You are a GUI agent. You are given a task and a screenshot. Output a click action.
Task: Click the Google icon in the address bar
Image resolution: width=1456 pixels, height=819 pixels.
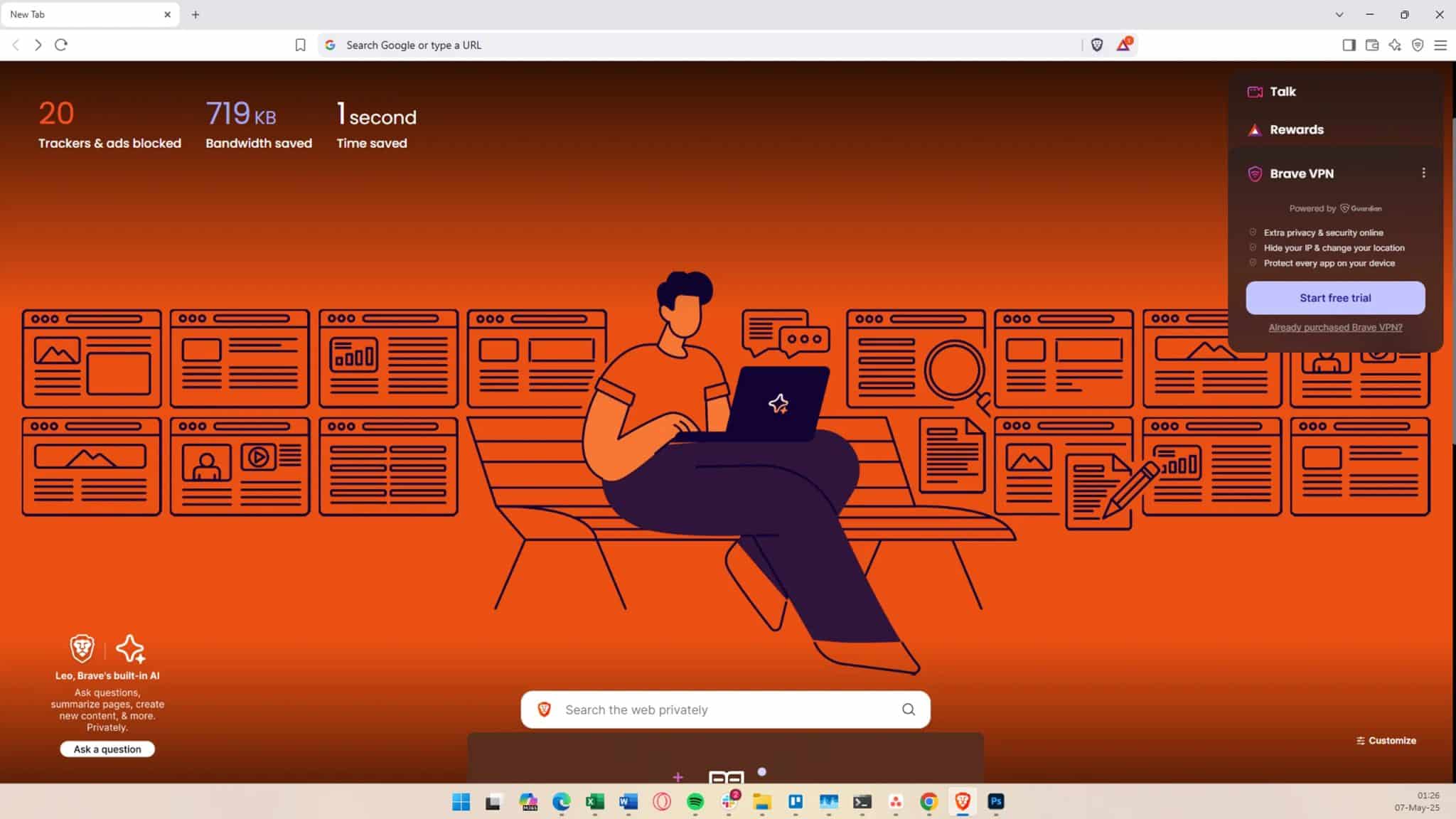[331, 45]
